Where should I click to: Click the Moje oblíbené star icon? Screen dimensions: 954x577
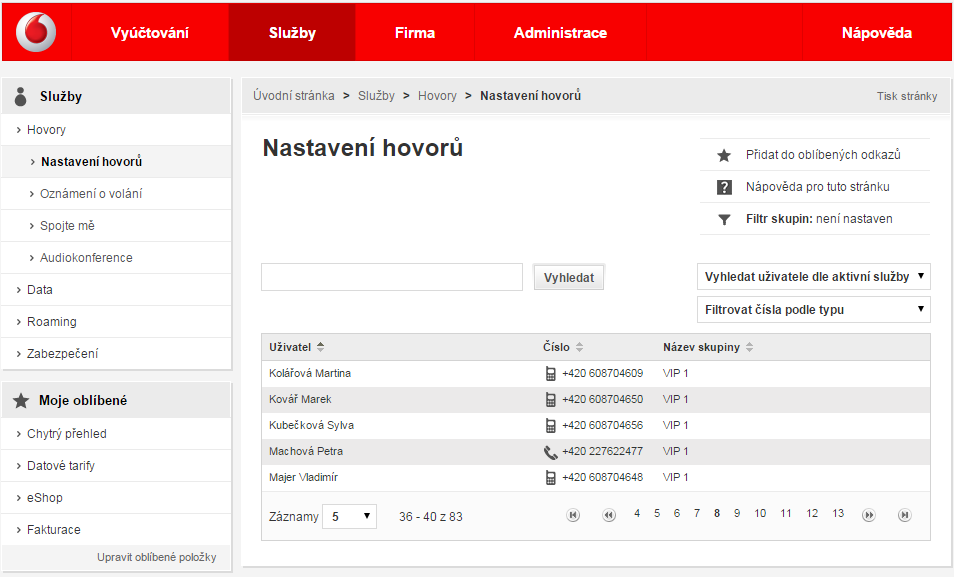[21, 400]
